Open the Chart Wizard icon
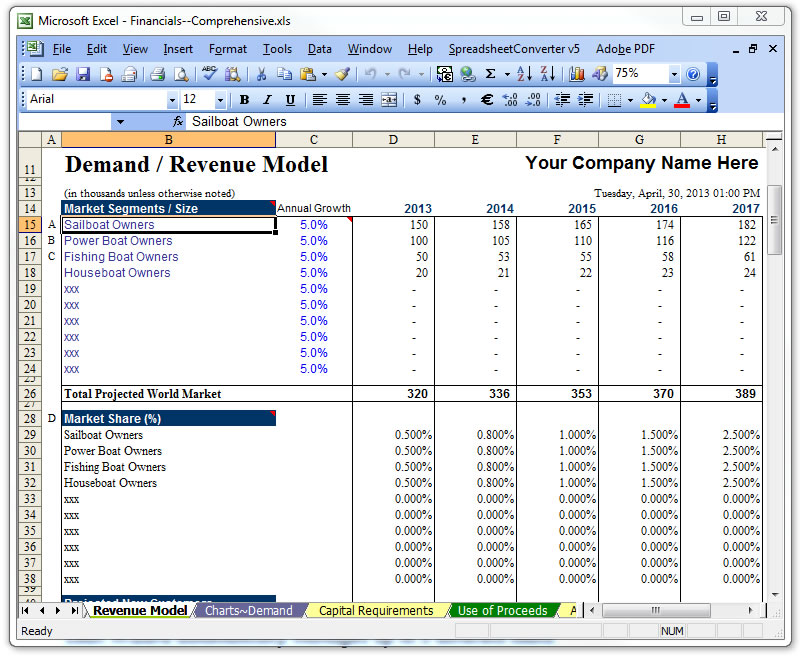Screen dimensions: 800x656 point(577,74)
